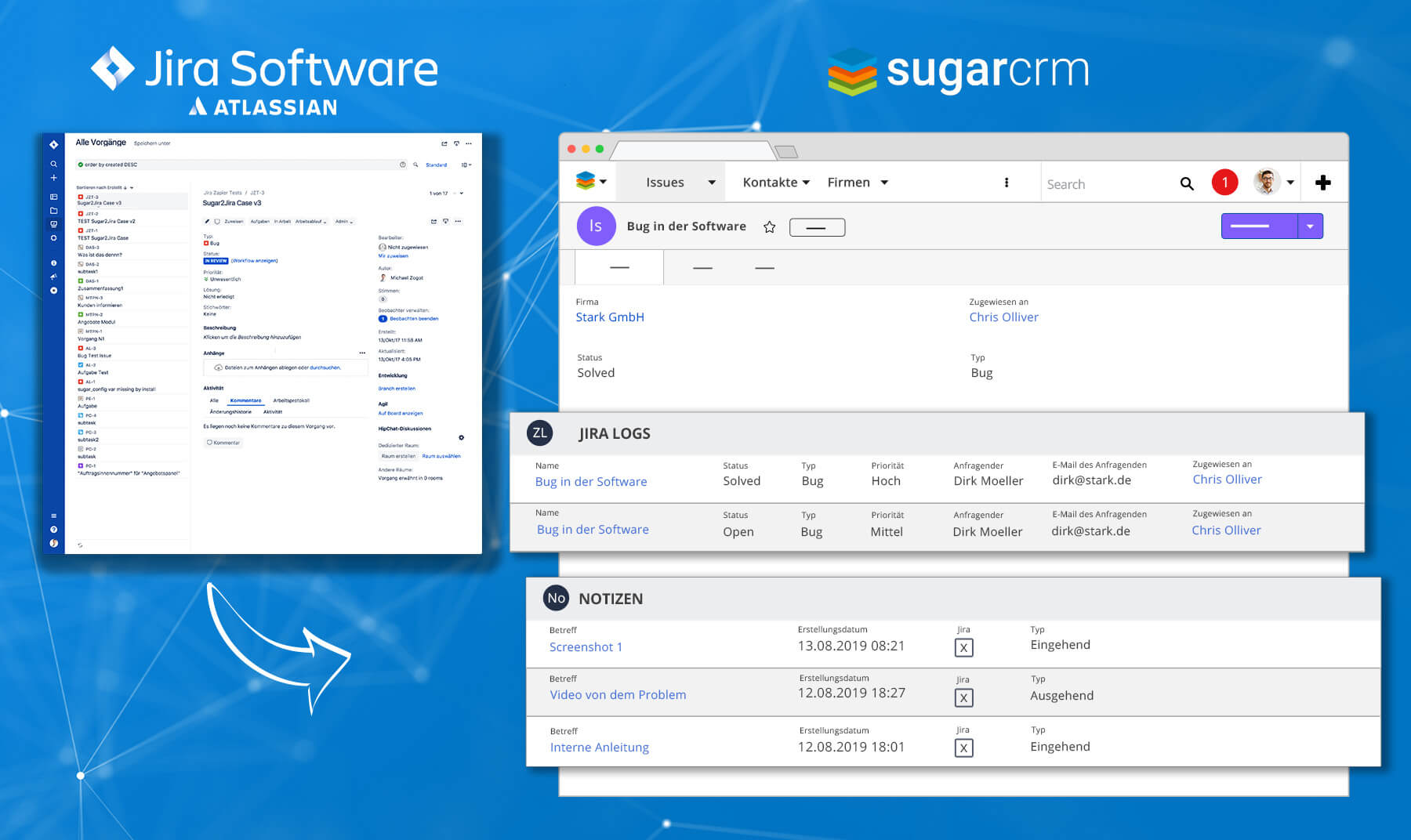This screenshot has width=1411, height=840.
Task: Click the SugarCRM cube logo icon
Action: [586, 181]
